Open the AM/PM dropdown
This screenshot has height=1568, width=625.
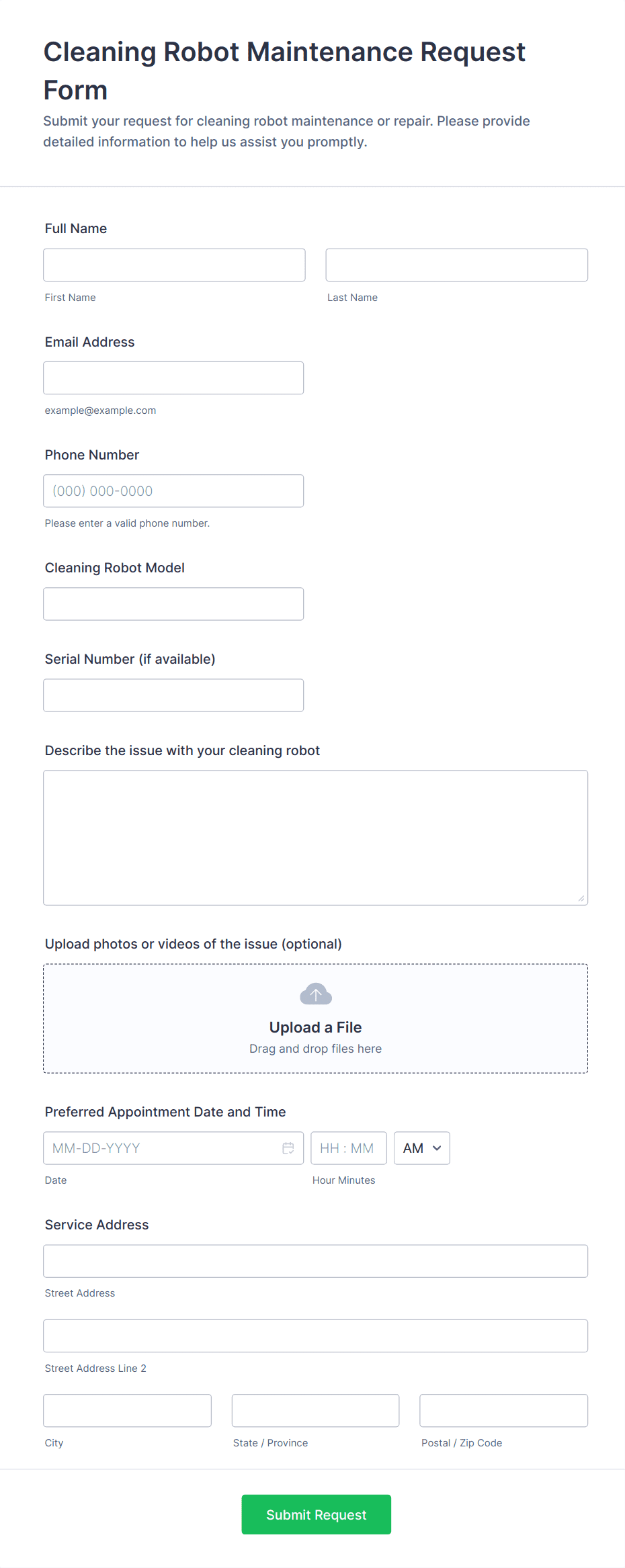(x=421, y=1147)
